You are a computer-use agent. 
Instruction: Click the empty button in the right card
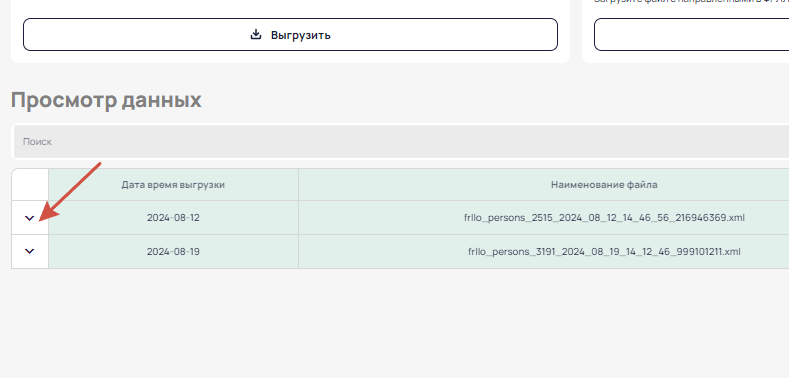click(691, 35)
